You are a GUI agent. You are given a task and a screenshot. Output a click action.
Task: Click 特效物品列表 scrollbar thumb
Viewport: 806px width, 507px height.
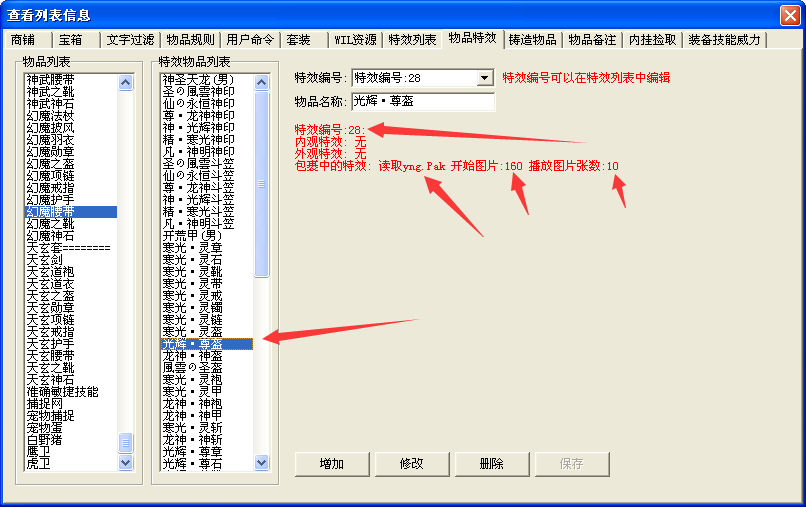click(262, 184)
